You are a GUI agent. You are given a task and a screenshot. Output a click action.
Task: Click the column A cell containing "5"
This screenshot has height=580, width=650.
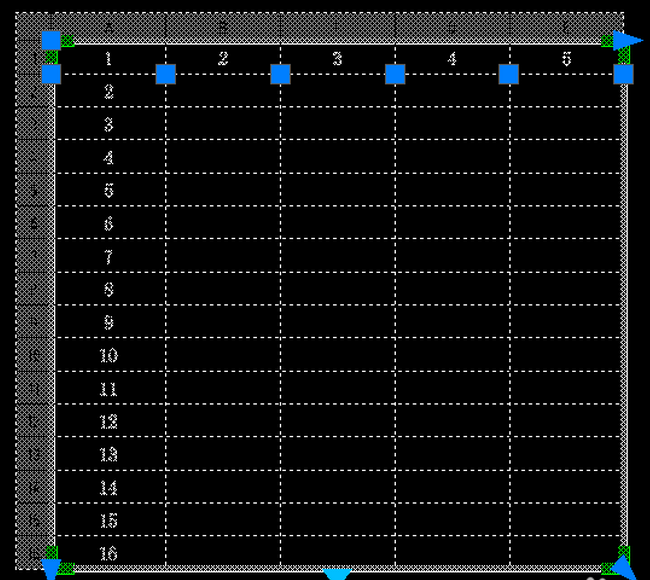[x=110, y=189]
